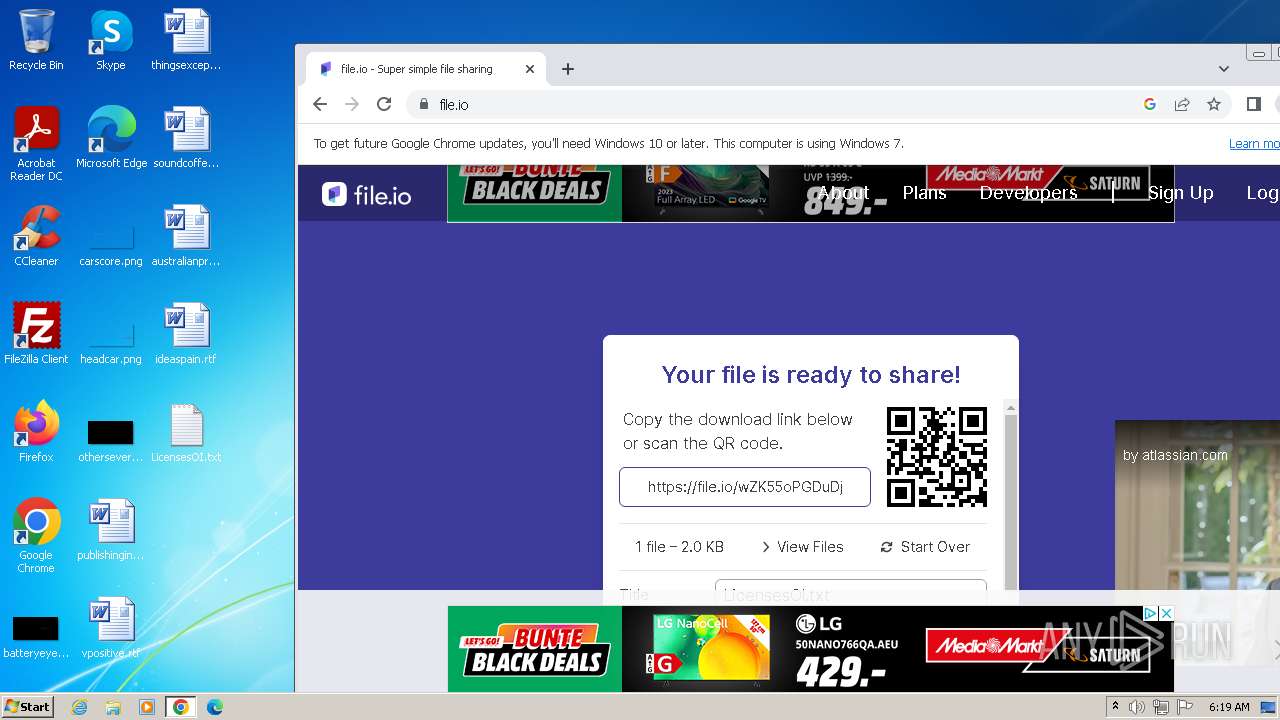Screen dimensions: 1280x720
Task: Select the file.io browser tab
Action: [x=425, y=69]
